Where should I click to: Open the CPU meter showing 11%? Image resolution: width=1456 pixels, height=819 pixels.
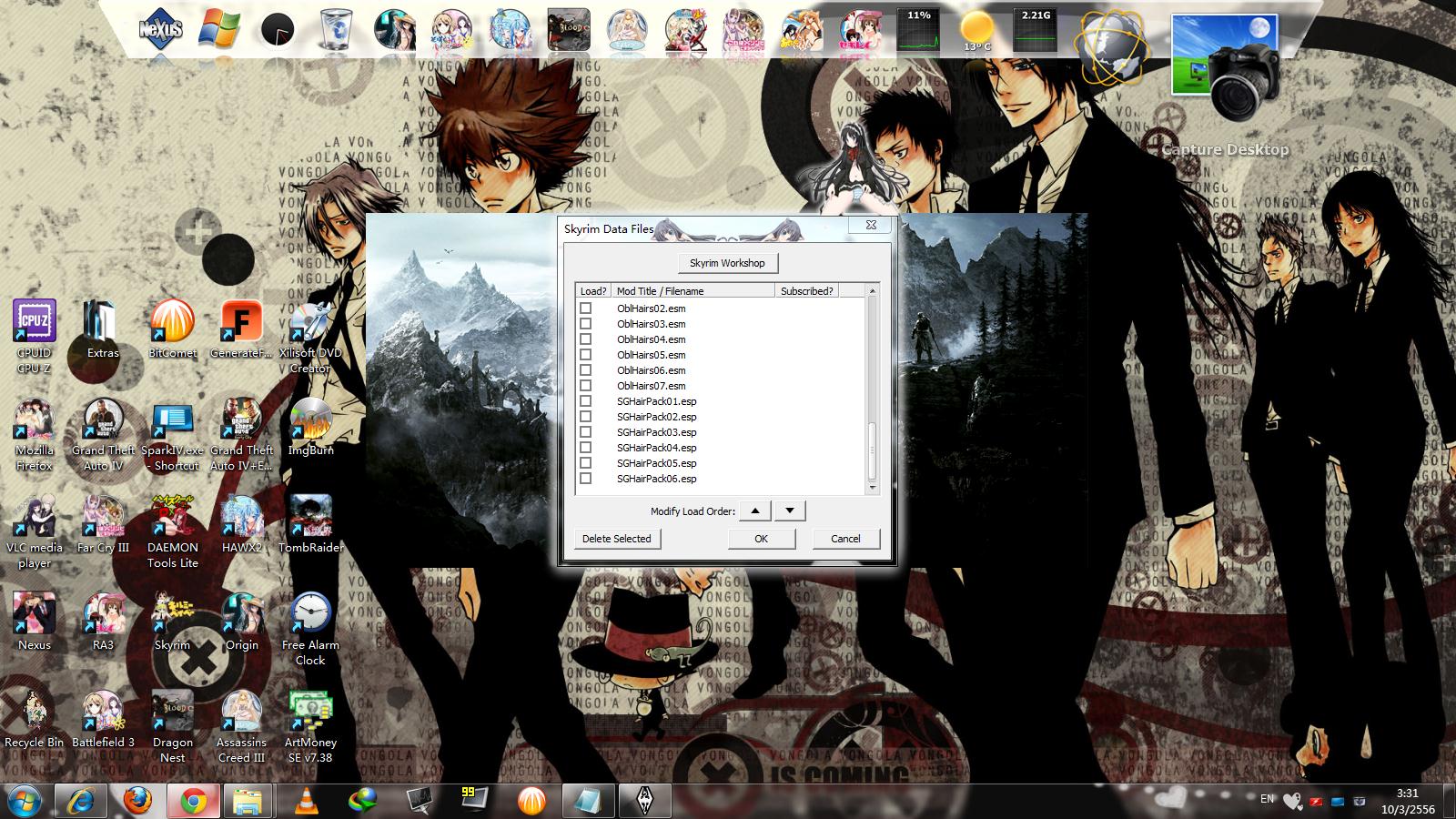click(918, 30)
